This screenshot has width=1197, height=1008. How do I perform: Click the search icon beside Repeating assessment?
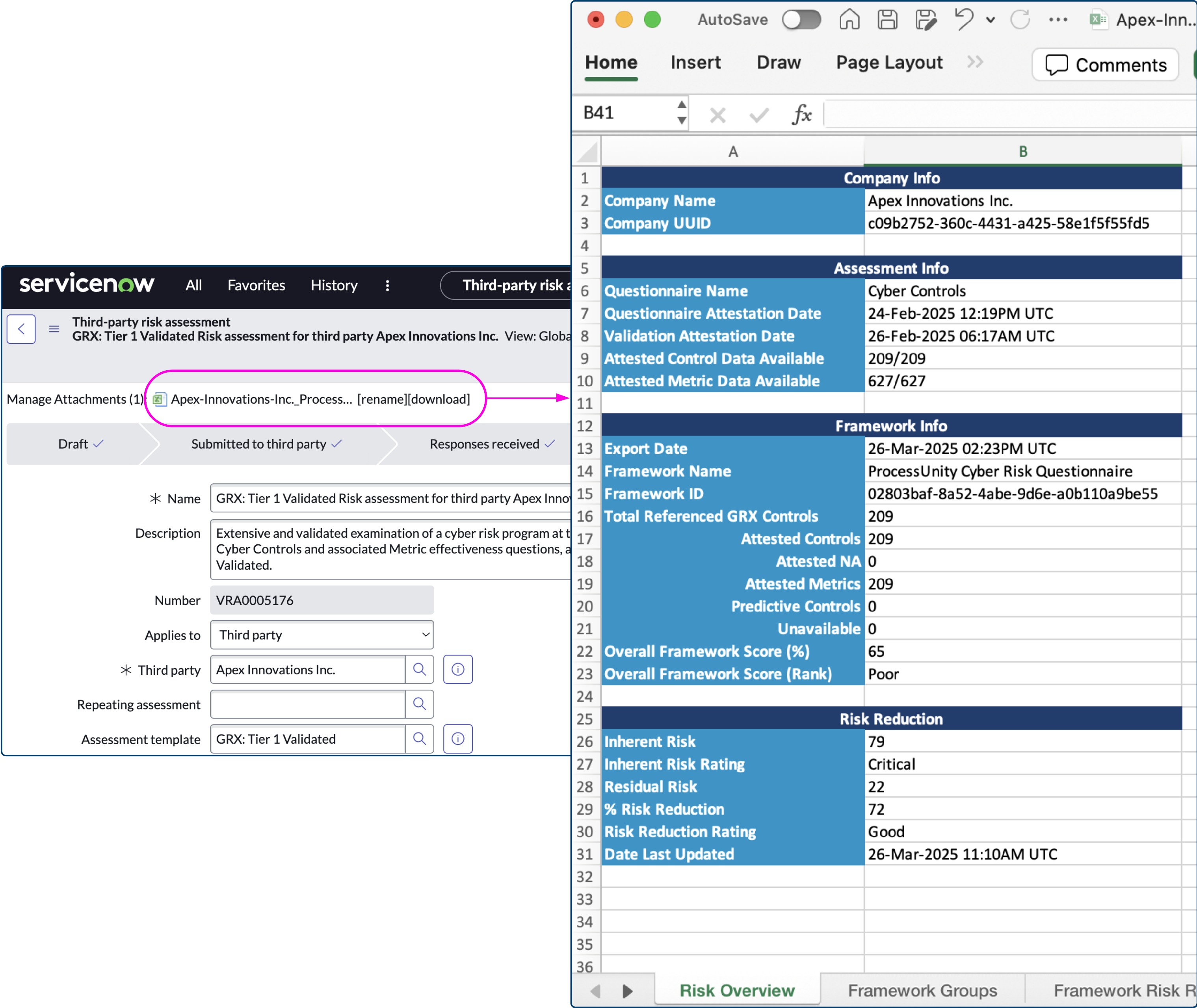pos(420,704)
